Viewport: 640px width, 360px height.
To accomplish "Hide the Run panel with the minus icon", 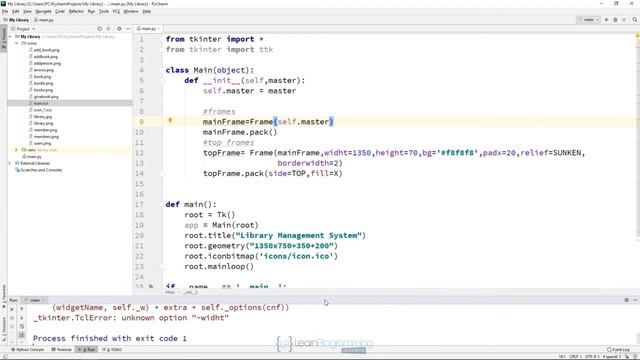I will click(635, 300).
